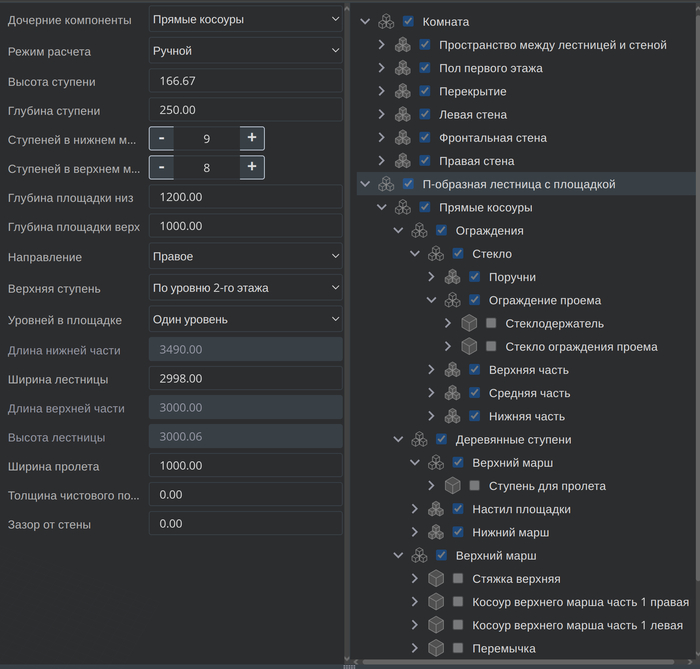This screenshot has height=669, width=700.
Task: Click the Ширина лестницы input field
Action: coord(245,379)
